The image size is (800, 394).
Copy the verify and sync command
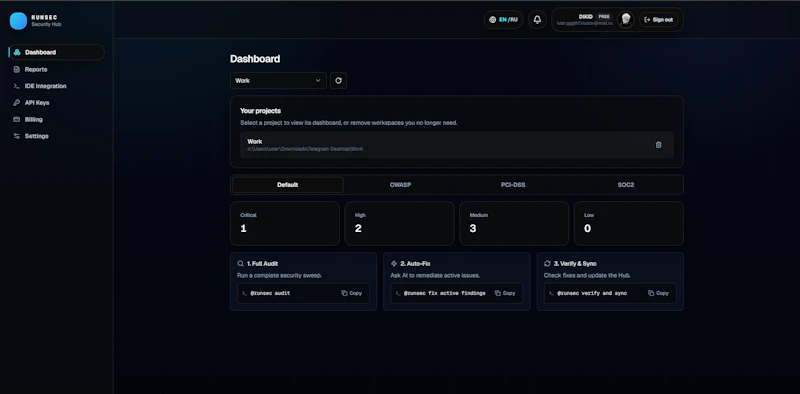click(659, 293)
